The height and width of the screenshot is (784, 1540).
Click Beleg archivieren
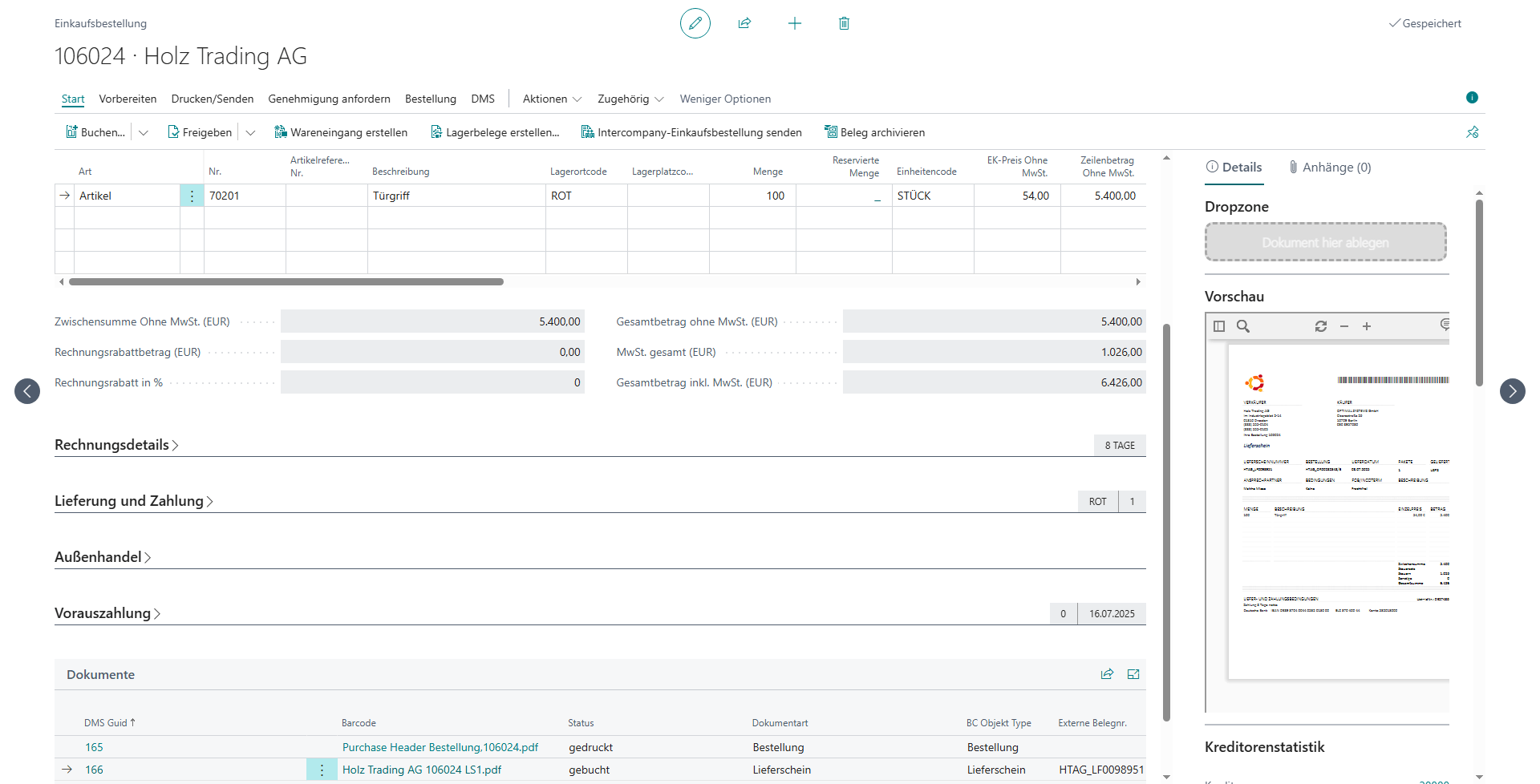[x=875, y=132]
